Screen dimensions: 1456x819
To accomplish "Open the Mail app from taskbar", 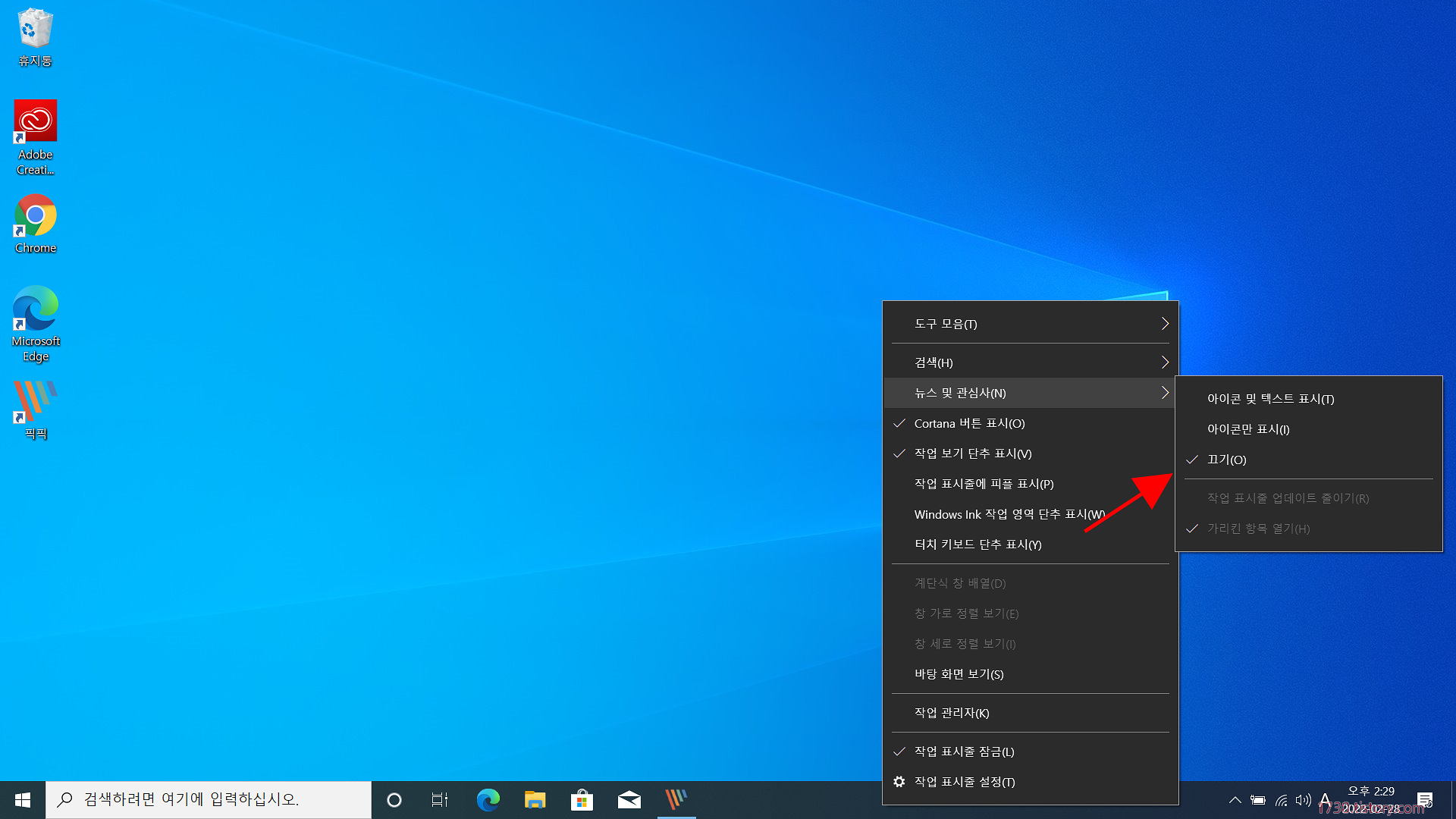I will pyautogui.click(x=629, y=799).
